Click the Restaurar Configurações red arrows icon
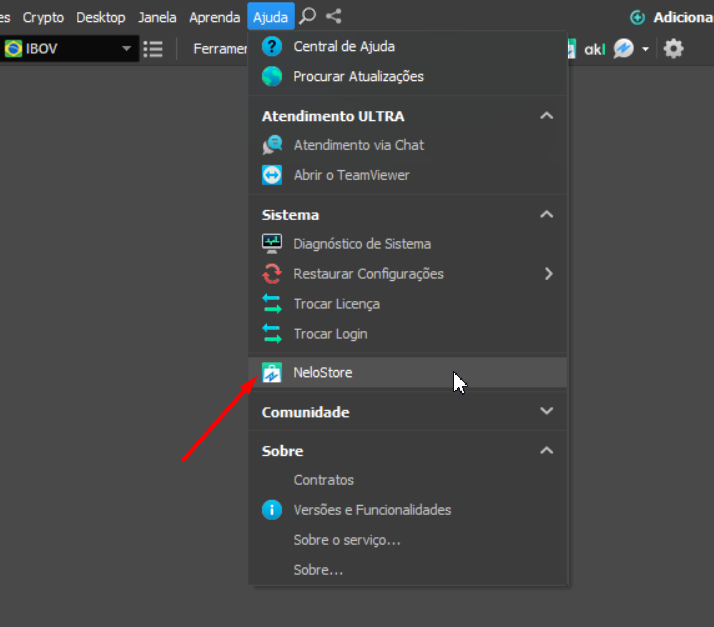This screenshot has height=627, width=714. (x=272, y=274)
